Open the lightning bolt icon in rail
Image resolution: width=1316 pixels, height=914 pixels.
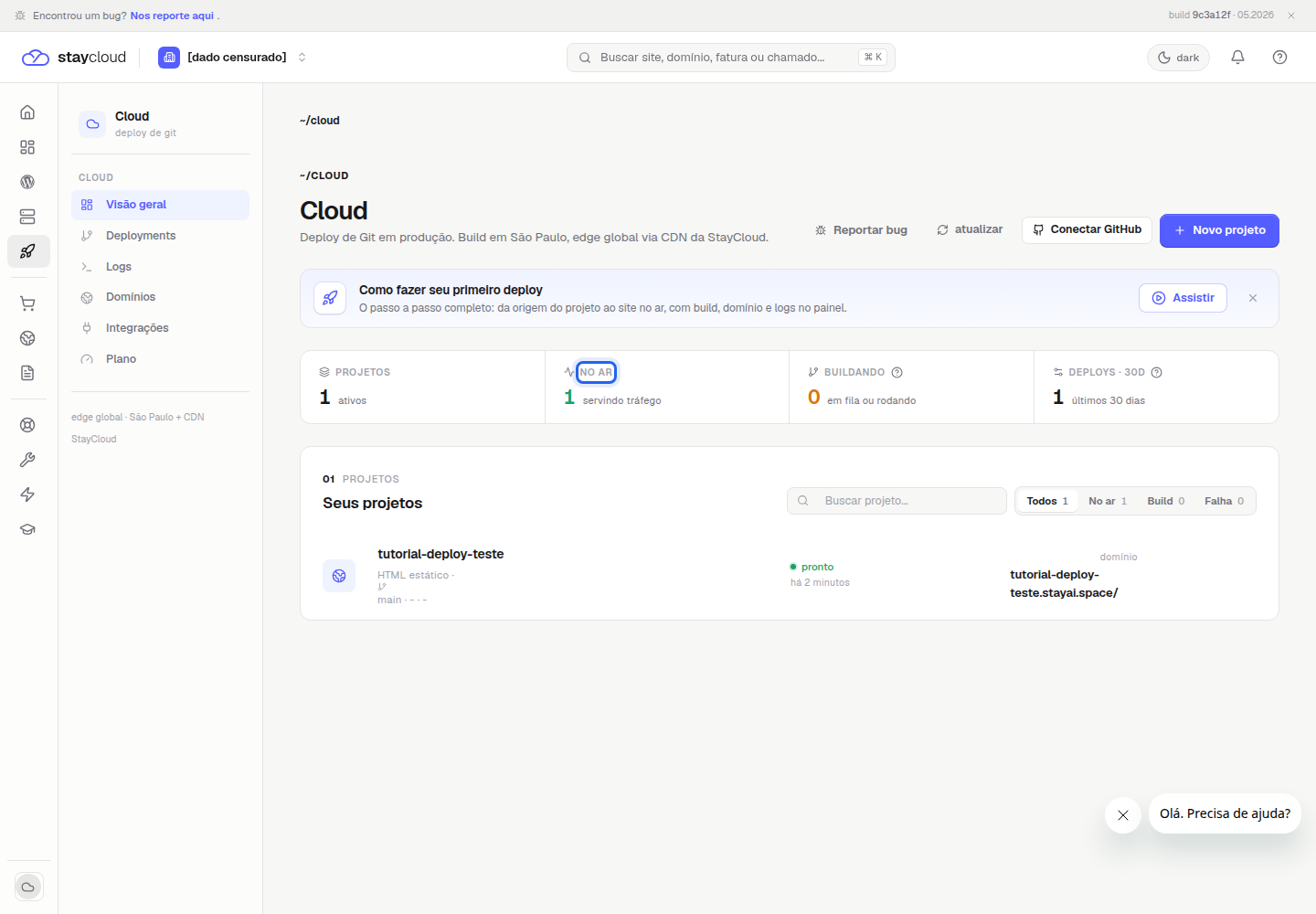(27, 494)
